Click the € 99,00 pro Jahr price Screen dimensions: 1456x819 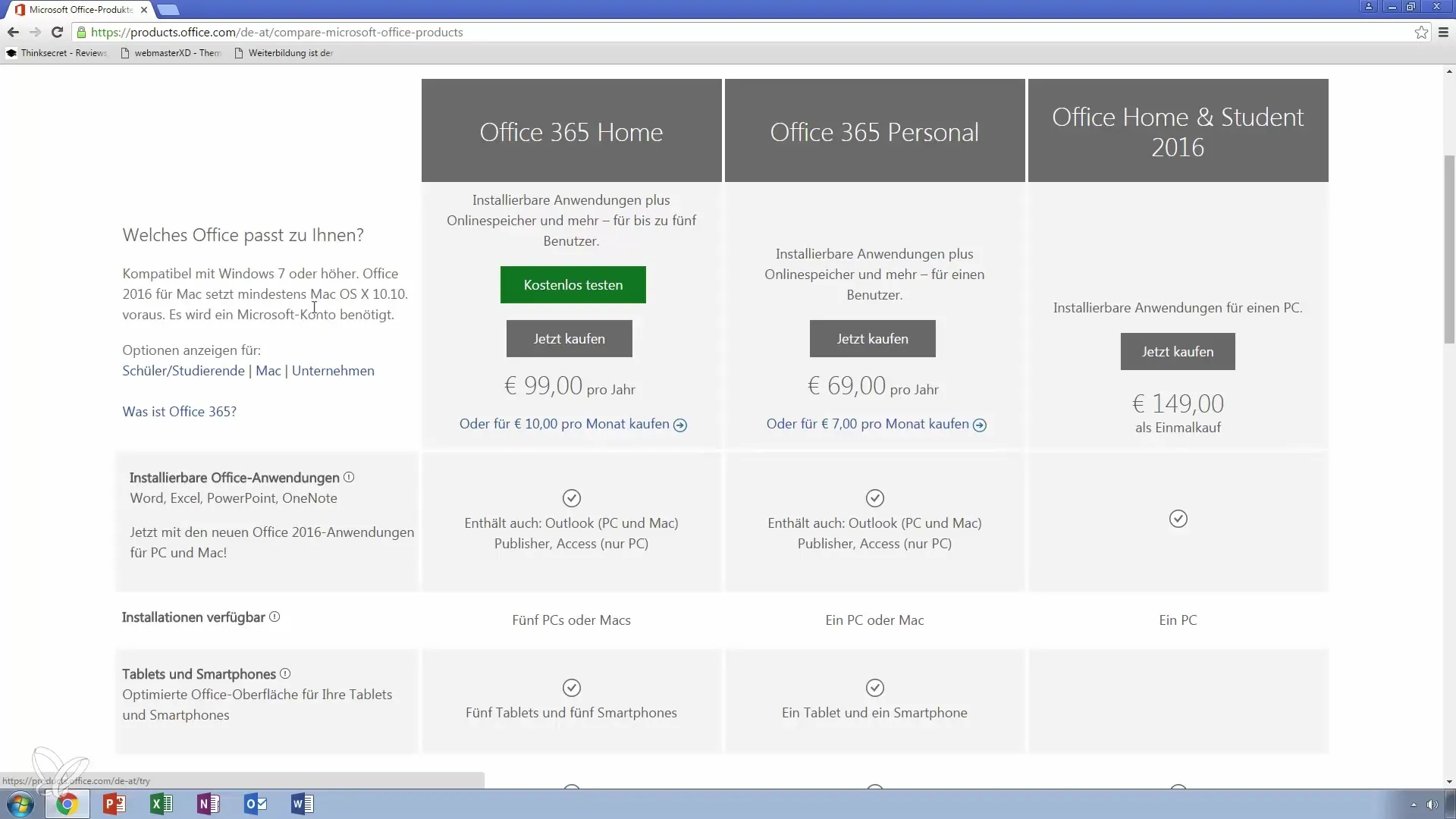pos(570,386)
